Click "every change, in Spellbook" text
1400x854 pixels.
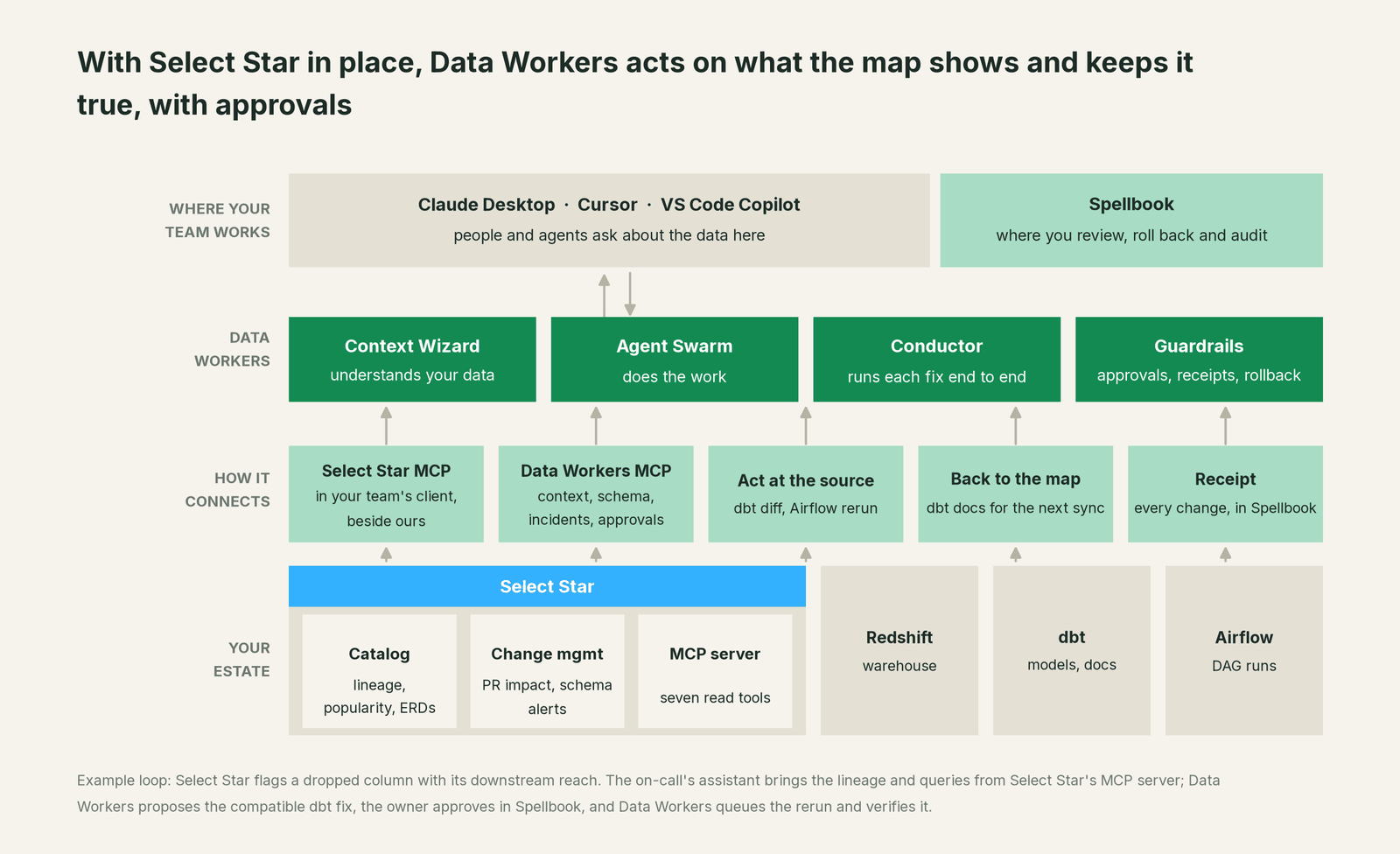tap(1225, 508)
